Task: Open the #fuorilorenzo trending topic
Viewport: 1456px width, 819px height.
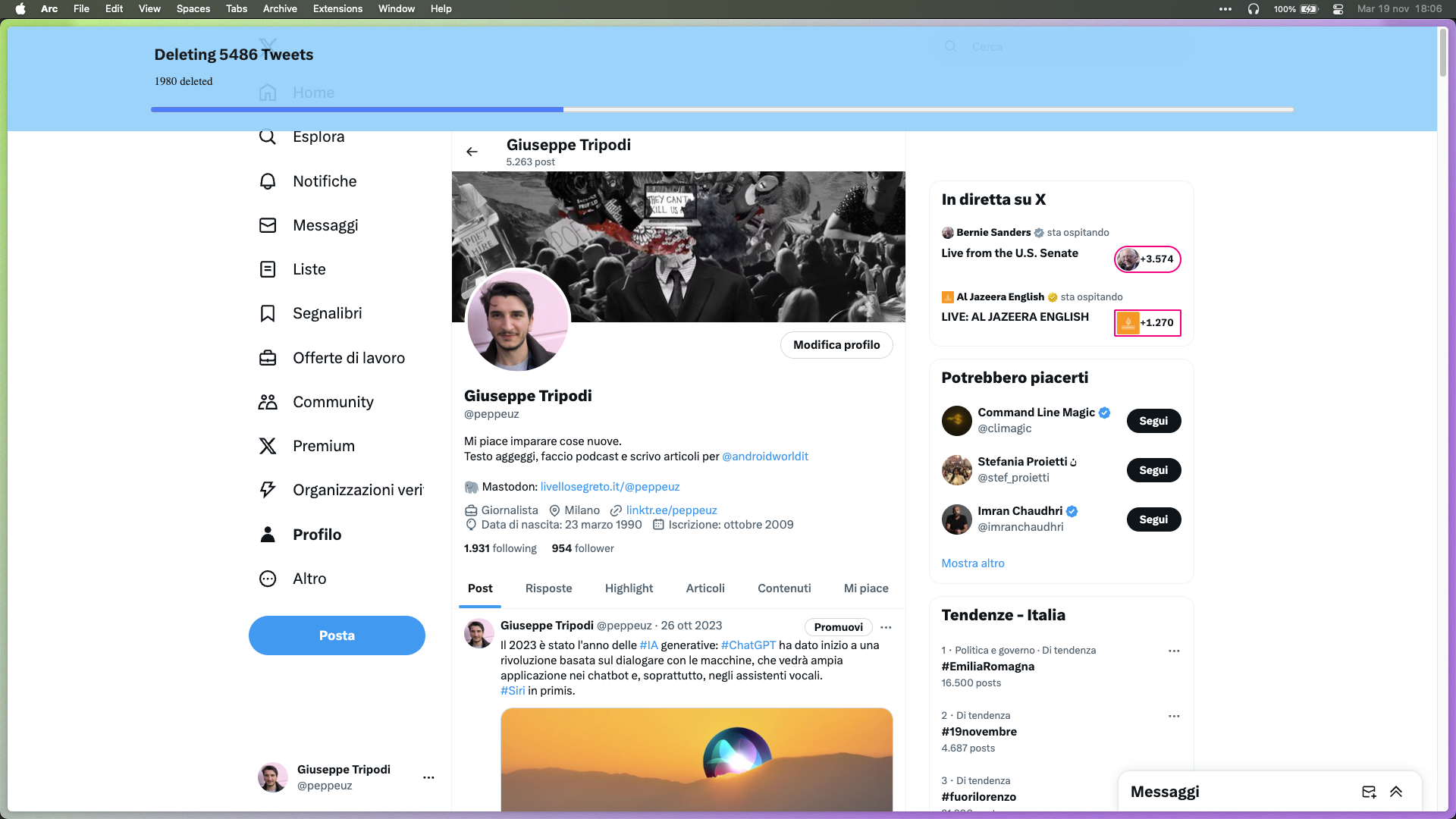Action: pos(978,797)
